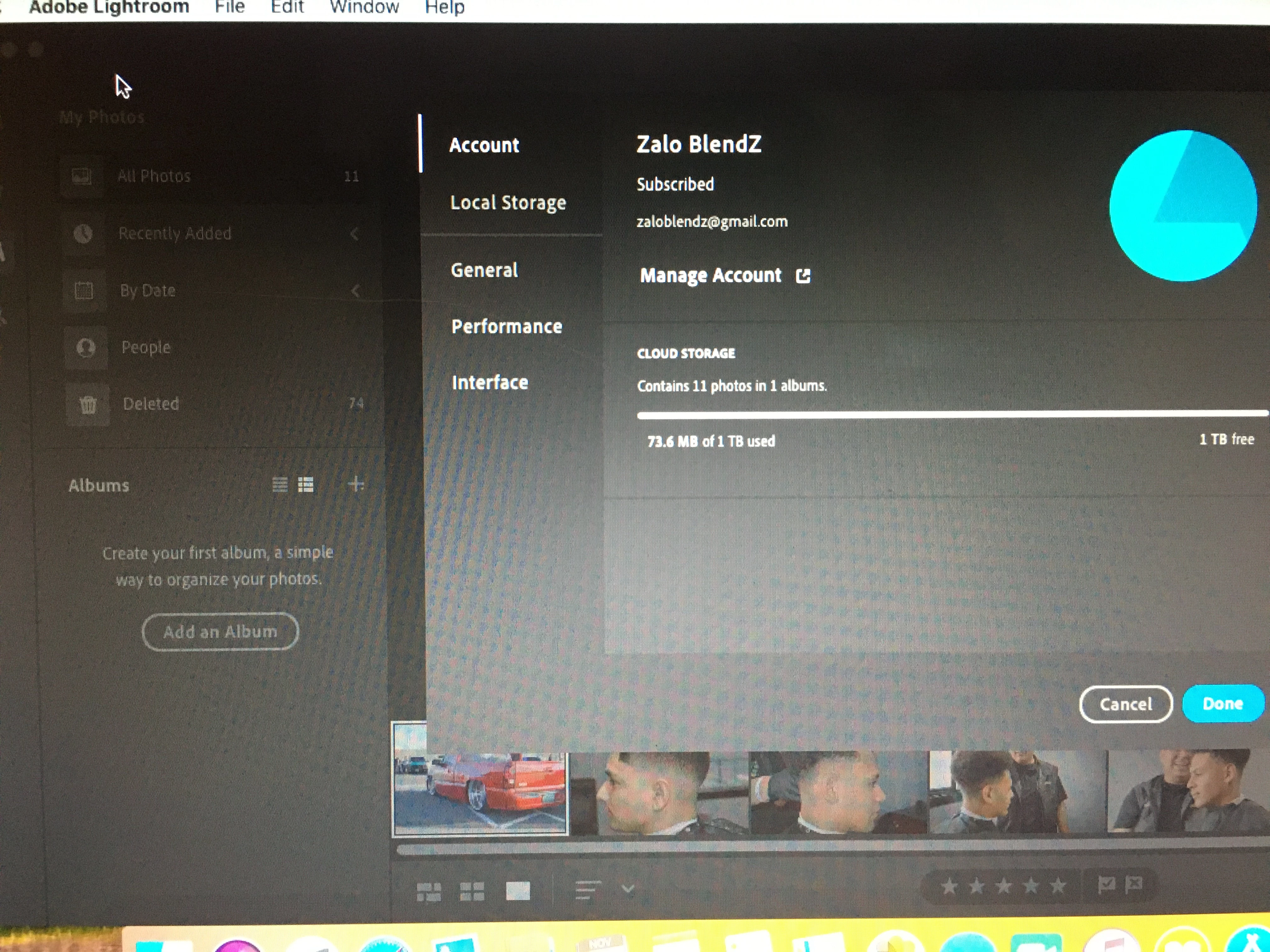Click the filmstrip horizontal scrollbar

click(x=804, y=849)
